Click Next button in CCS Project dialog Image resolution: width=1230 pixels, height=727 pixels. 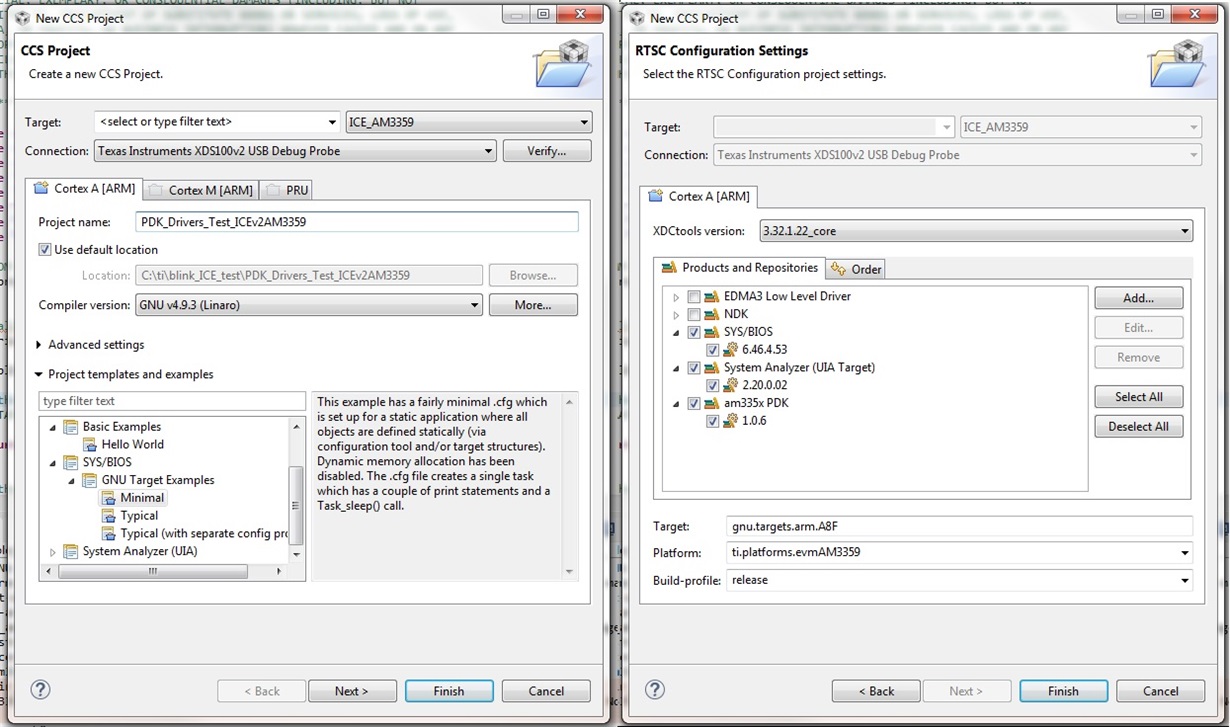point(352,691)
